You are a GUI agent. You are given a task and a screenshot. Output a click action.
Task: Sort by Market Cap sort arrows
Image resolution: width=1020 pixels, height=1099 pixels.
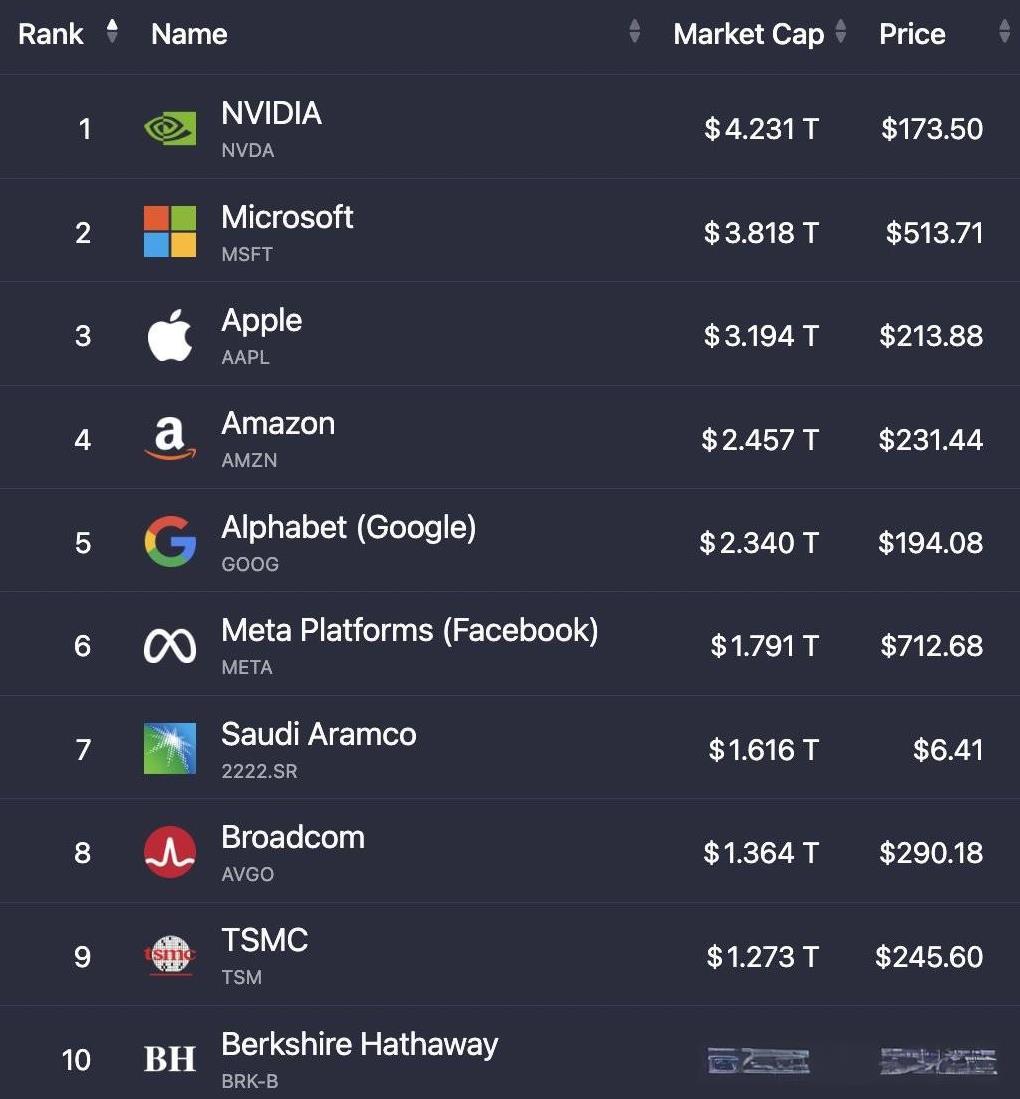pyautogui.click(x=841, y=32)
